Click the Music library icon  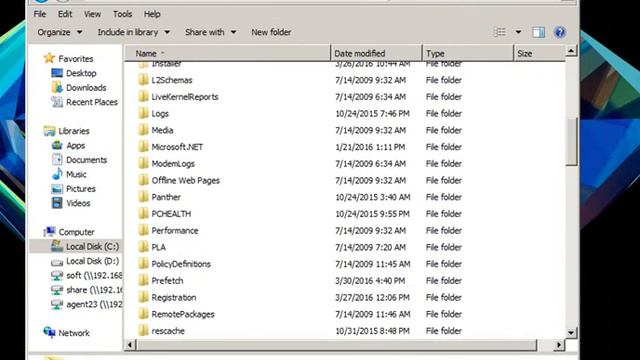click(57, 174)
